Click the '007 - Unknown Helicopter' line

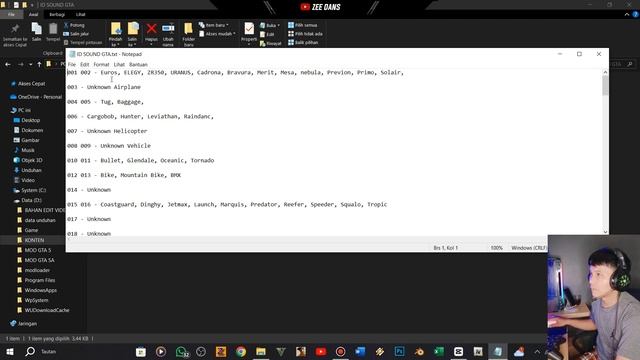point(107,131)
